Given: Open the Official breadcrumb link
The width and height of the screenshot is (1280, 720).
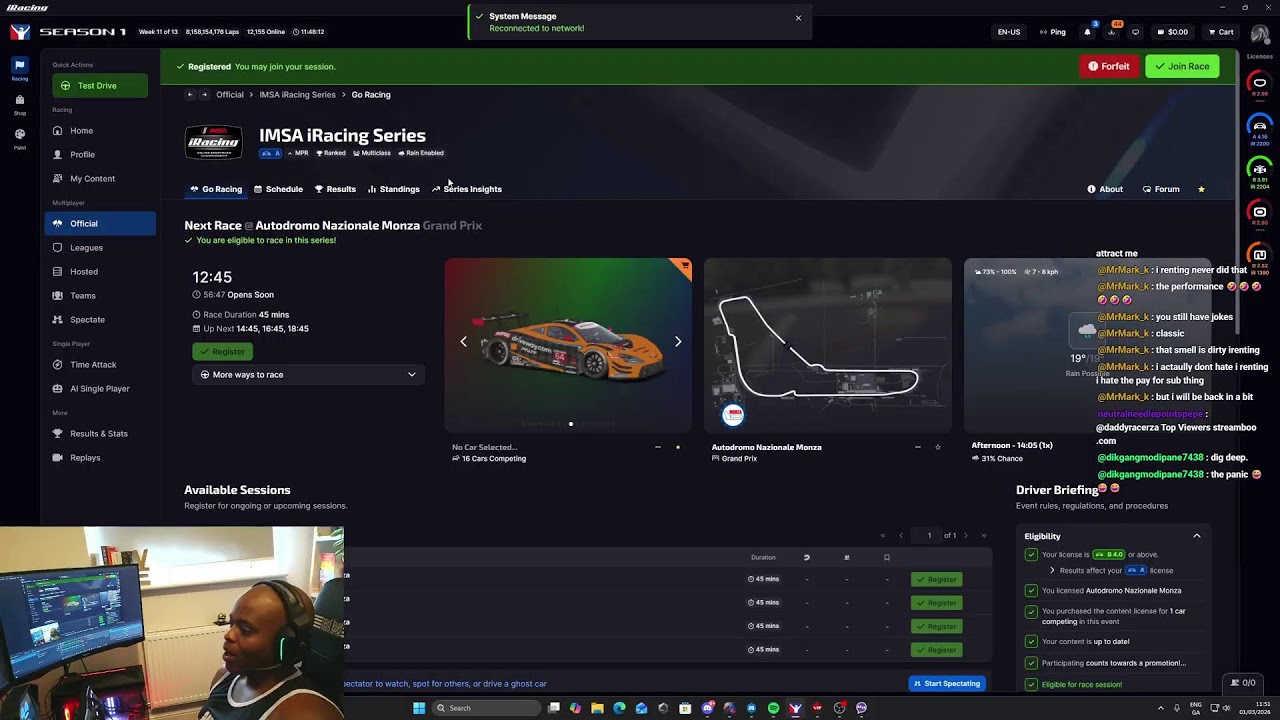Looking at the screenshot, I should pyautogui.click(x=230, y=95).
